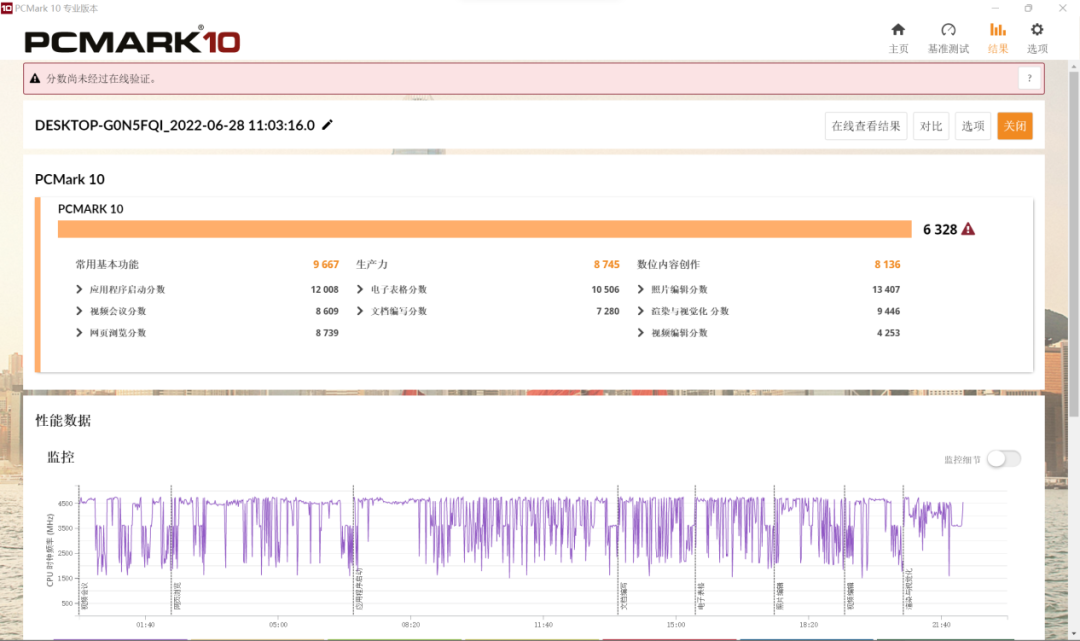Viewport: 1080px width, 641px height.
Task: Click the 对比 compare button
Action: click(931, 126)
